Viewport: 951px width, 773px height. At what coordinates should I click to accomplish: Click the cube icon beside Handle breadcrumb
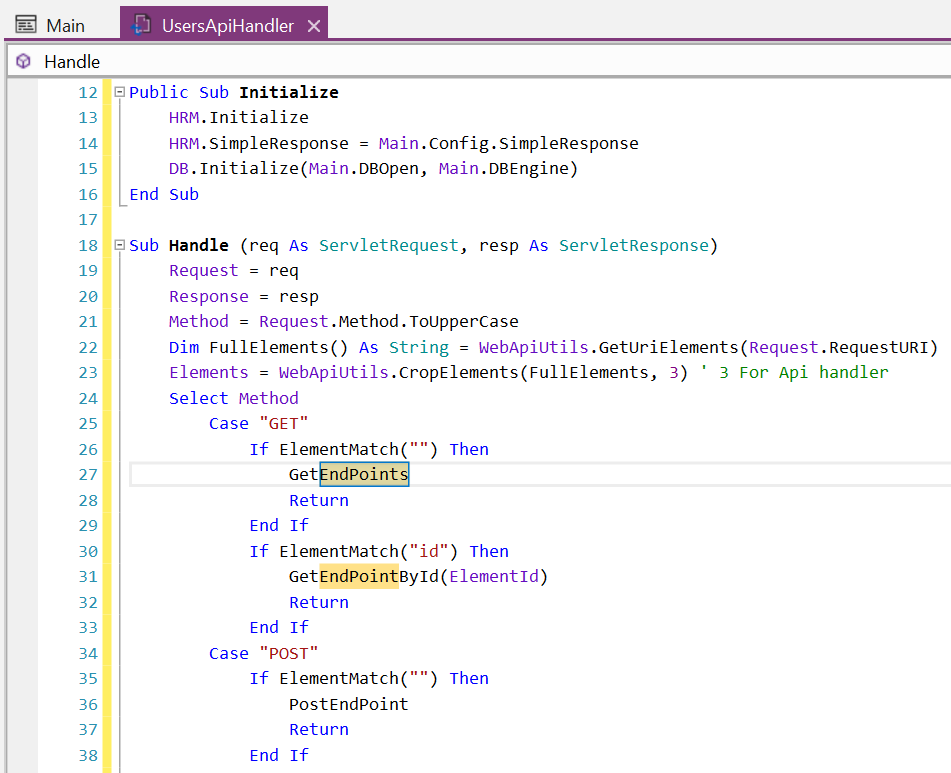[x=22, y=61]
